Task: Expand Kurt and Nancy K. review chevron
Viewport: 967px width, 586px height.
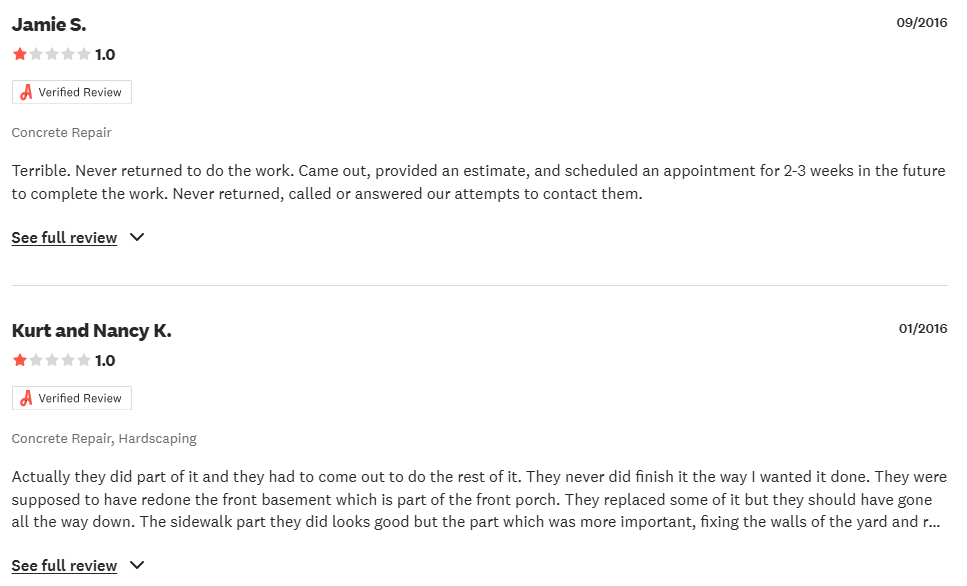Action: pos(137,566)
